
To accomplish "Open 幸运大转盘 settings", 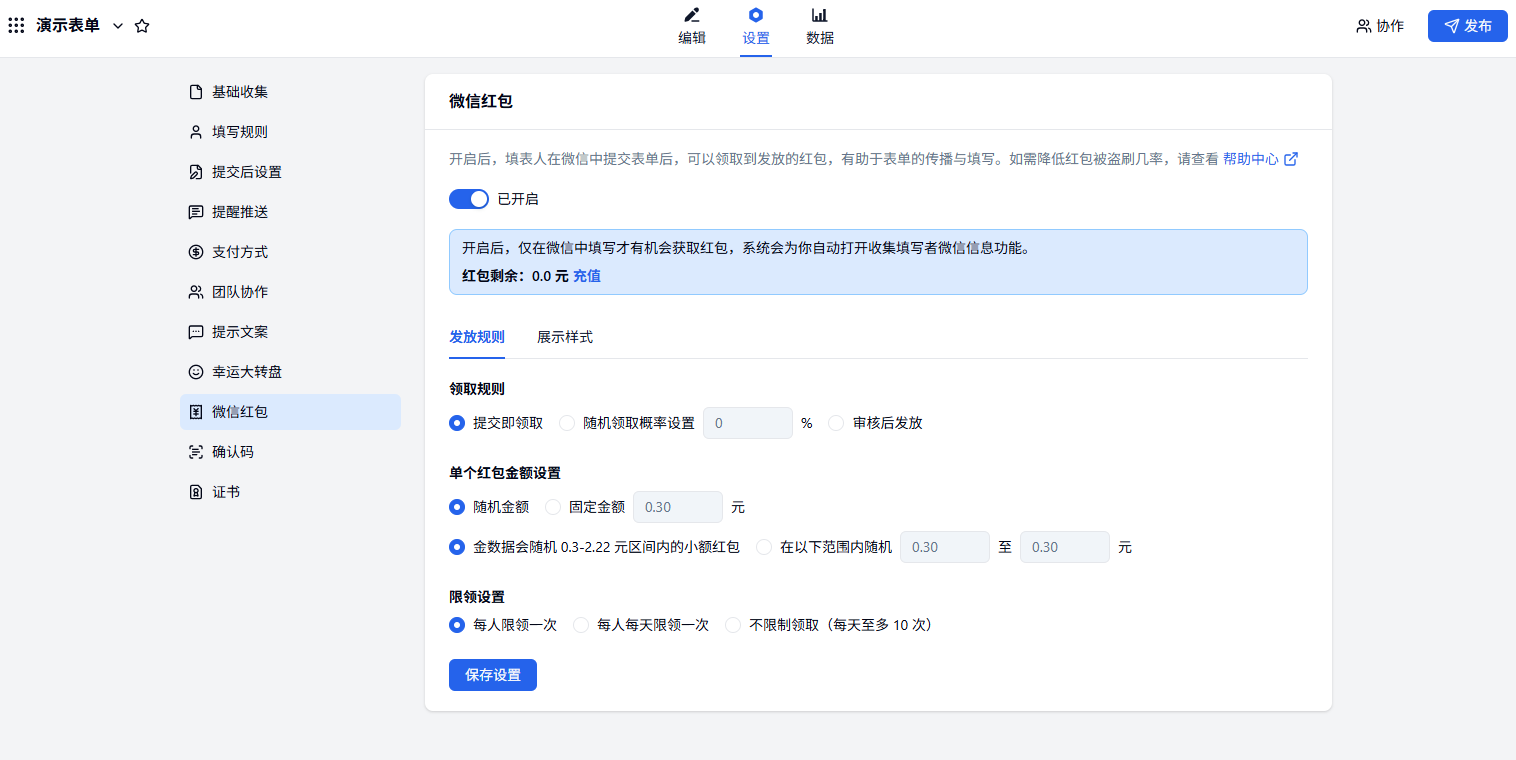I will pyautogui.click(x=246, y=372).
